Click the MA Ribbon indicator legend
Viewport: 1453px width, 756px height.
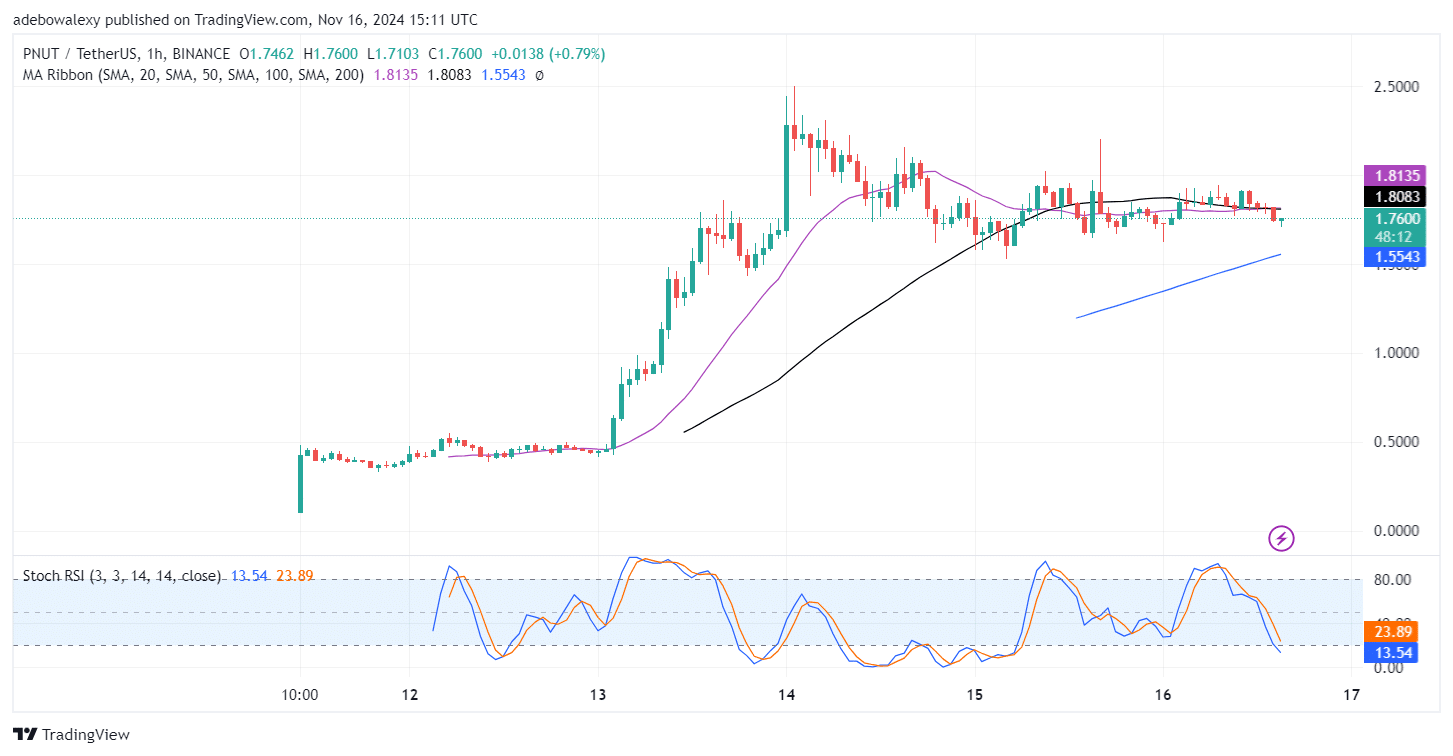[192, 75]
